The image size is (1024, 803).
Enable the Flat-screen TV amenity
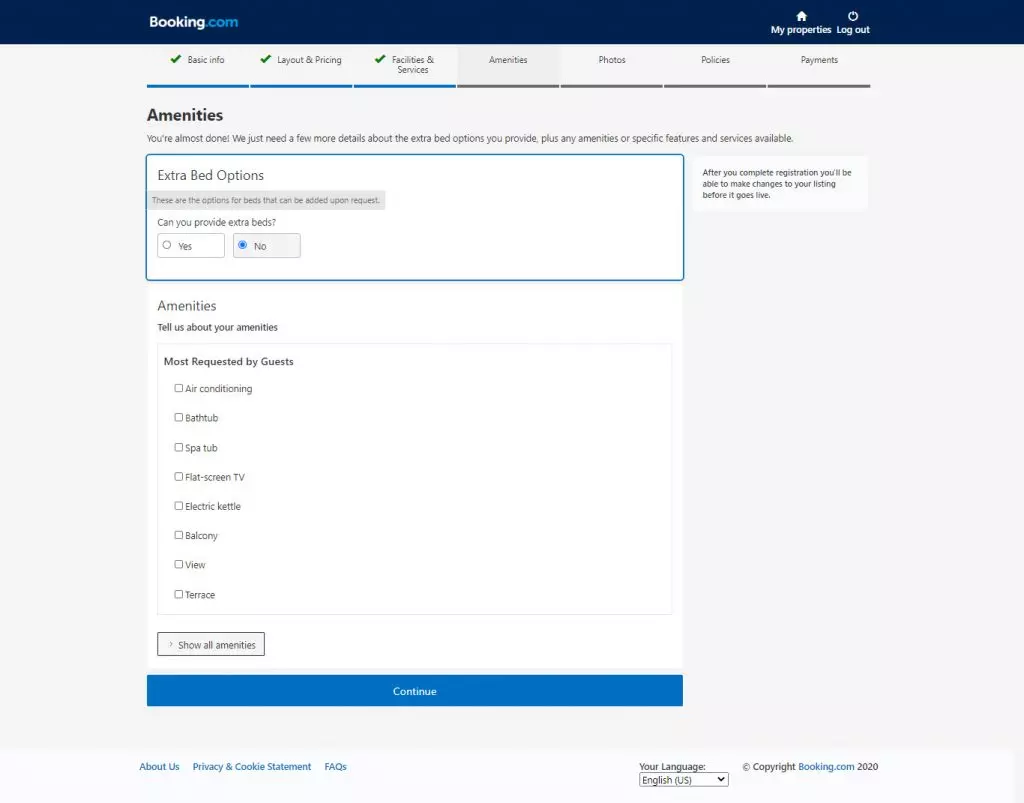coord(178,477)
